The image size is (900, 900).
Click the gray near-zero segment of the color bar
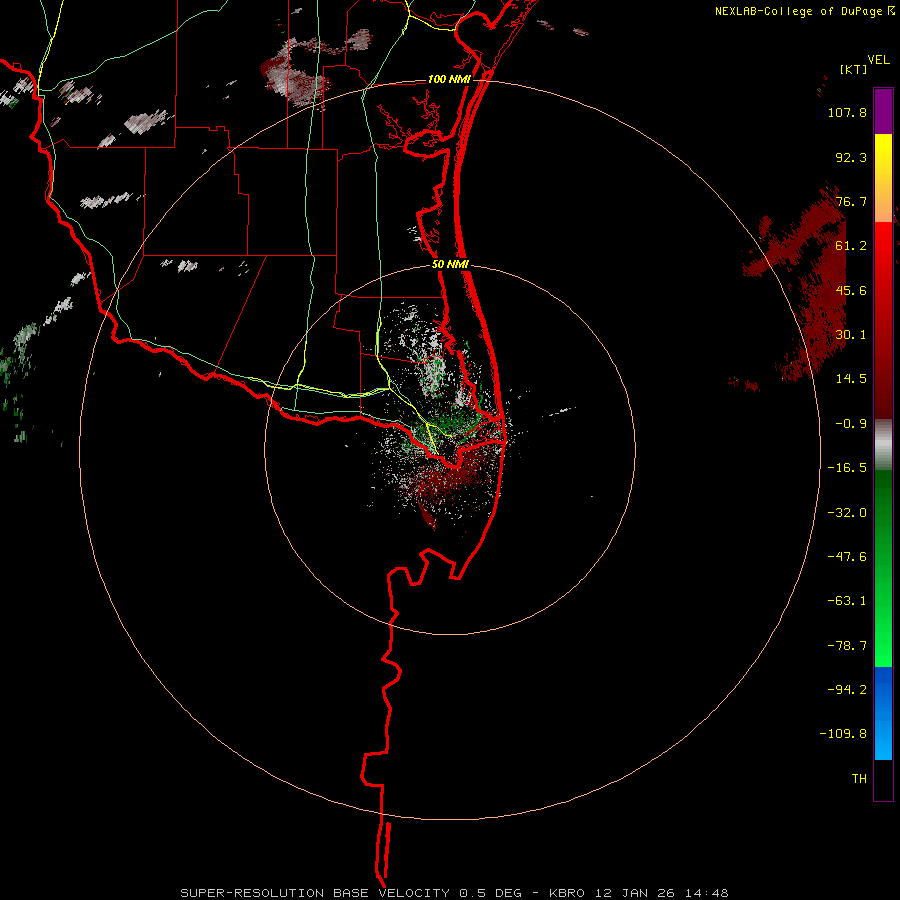click(x=883, y=445)
